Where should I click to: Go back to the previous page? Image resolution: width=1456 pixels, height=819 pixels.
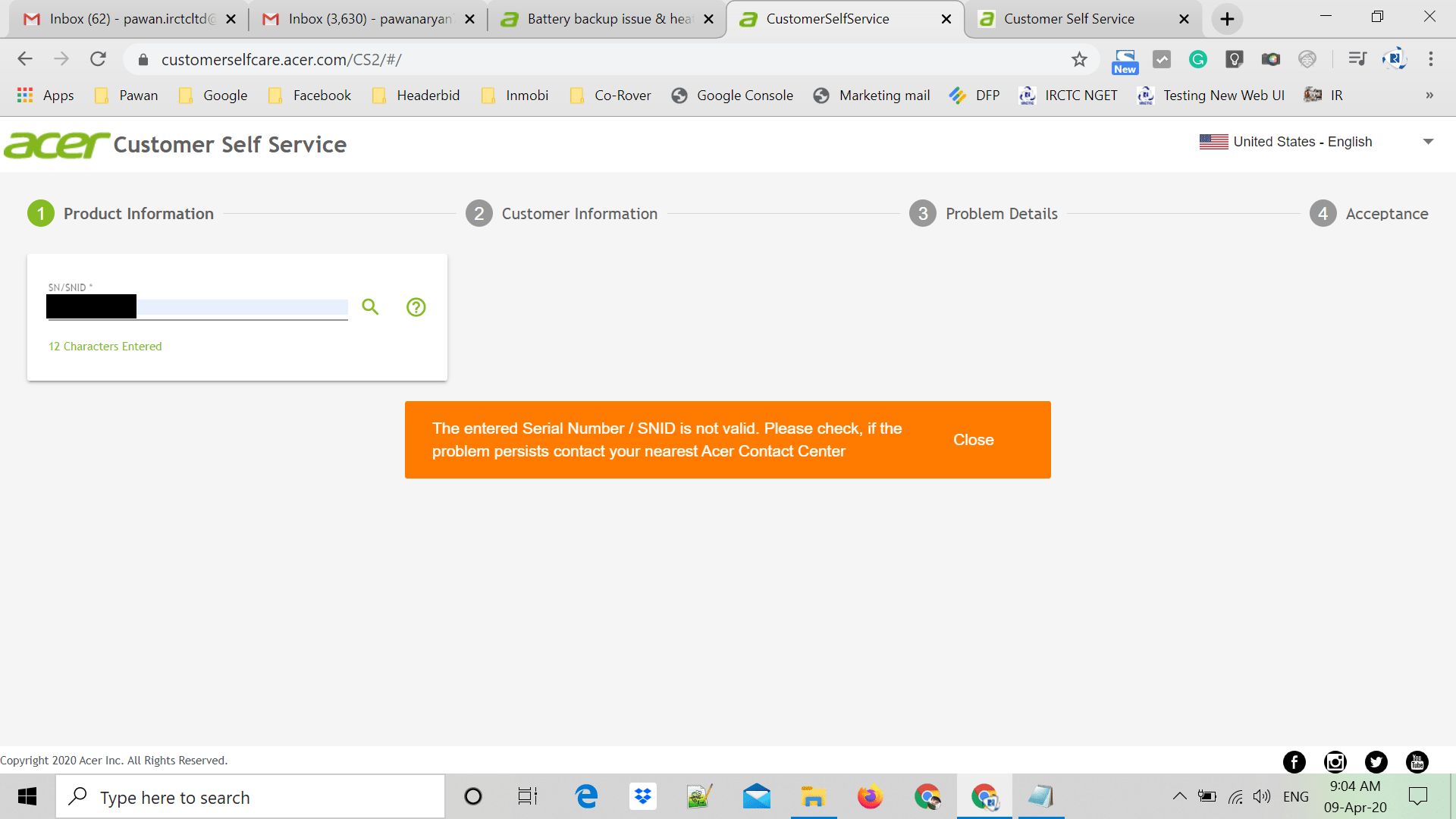click(25, 59)
